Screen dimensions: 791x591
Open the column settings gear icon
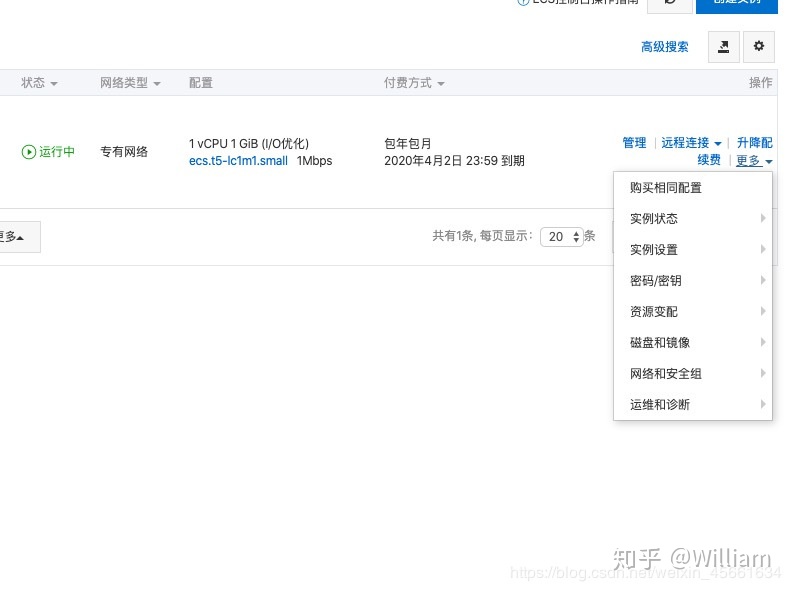coord(759,47)
